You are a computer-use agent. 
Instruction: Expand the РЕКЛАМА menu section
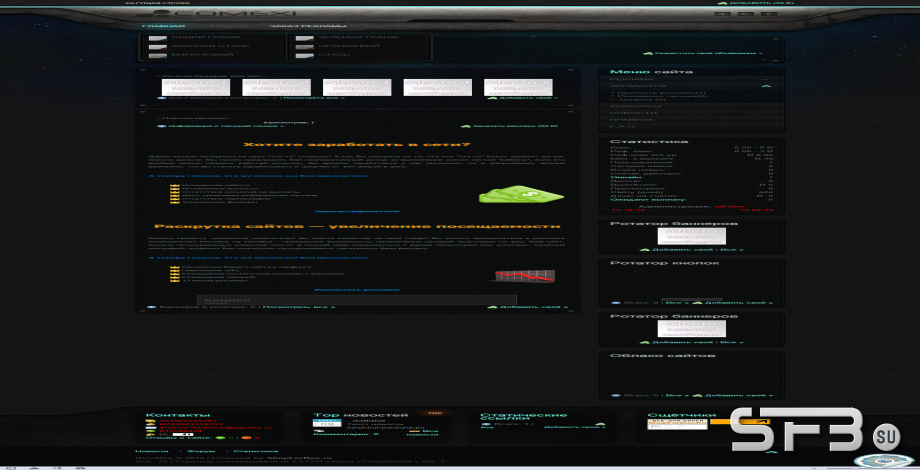pos(691,79)
